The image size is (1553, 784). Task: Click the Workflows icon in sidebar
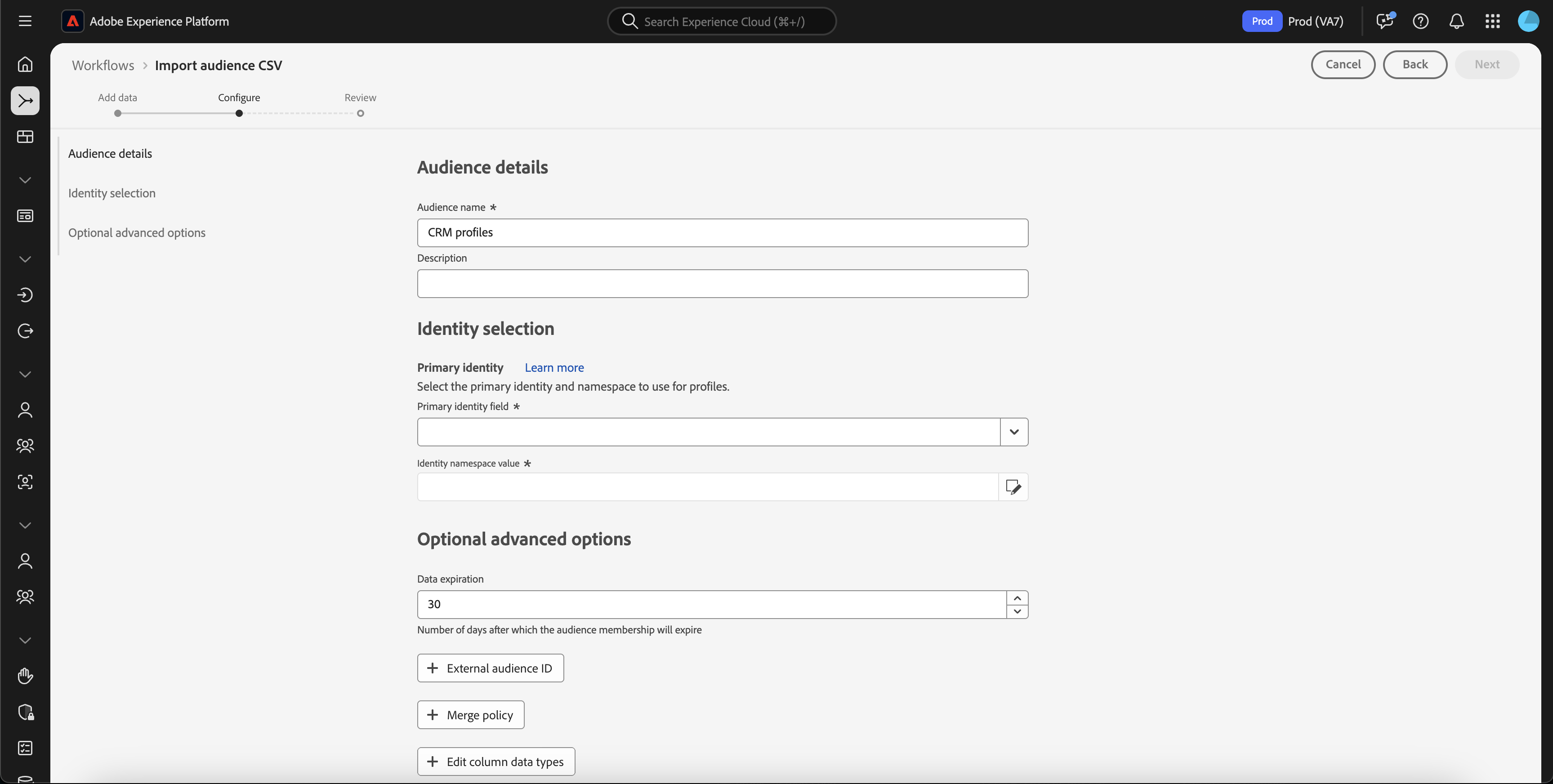pos(25,101)
